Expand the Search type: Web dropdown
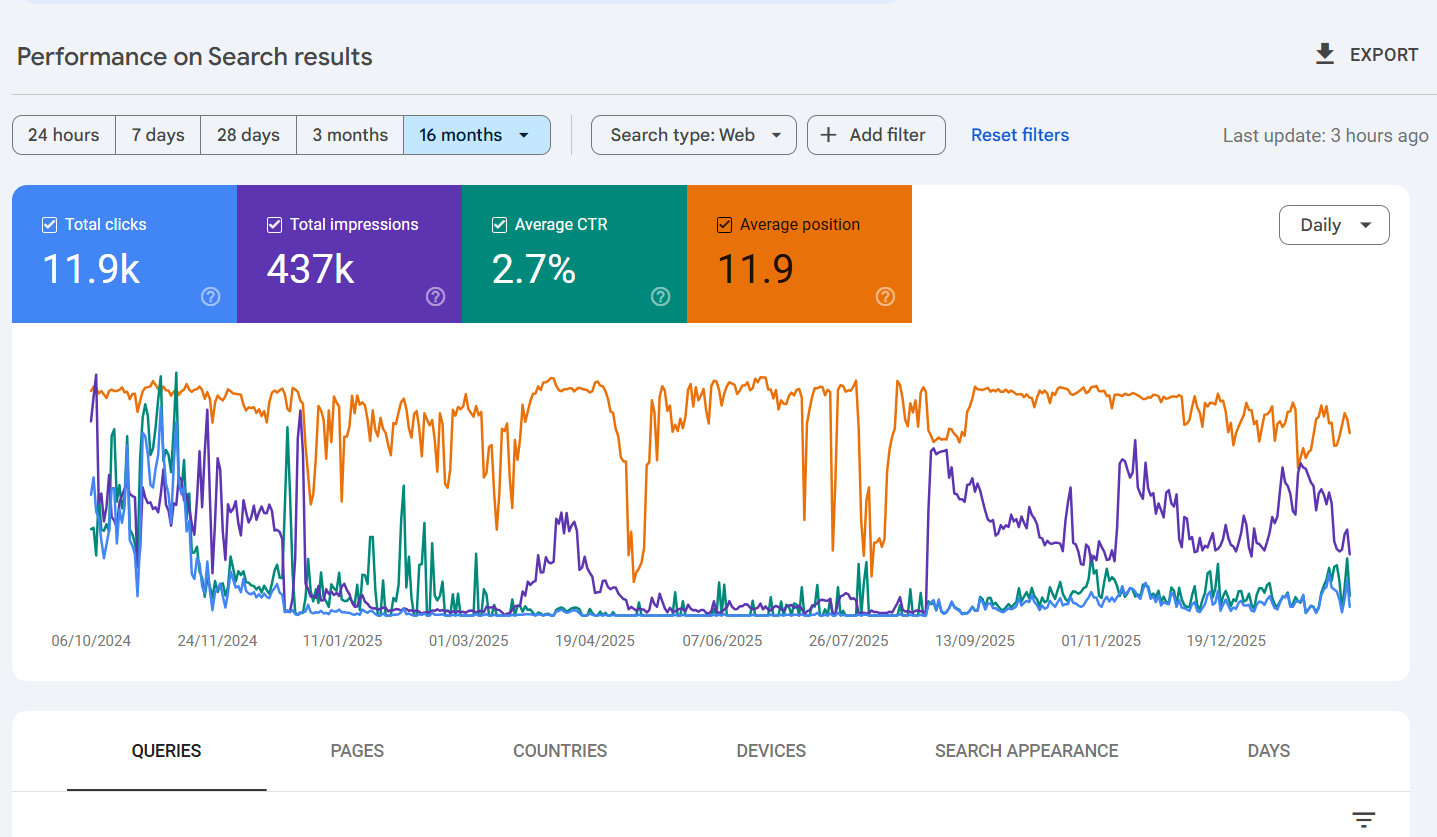Image resolution: width=1437 pixels, height=837 pixels. [694, 135]
